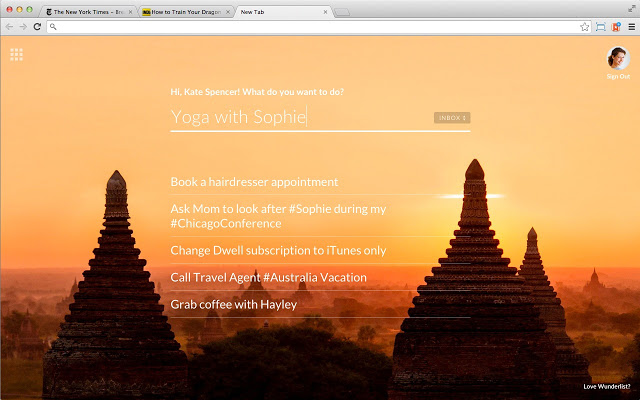Click the 'Love Wunderlist?' link
The image size is (640, 400).
point(607,387)
